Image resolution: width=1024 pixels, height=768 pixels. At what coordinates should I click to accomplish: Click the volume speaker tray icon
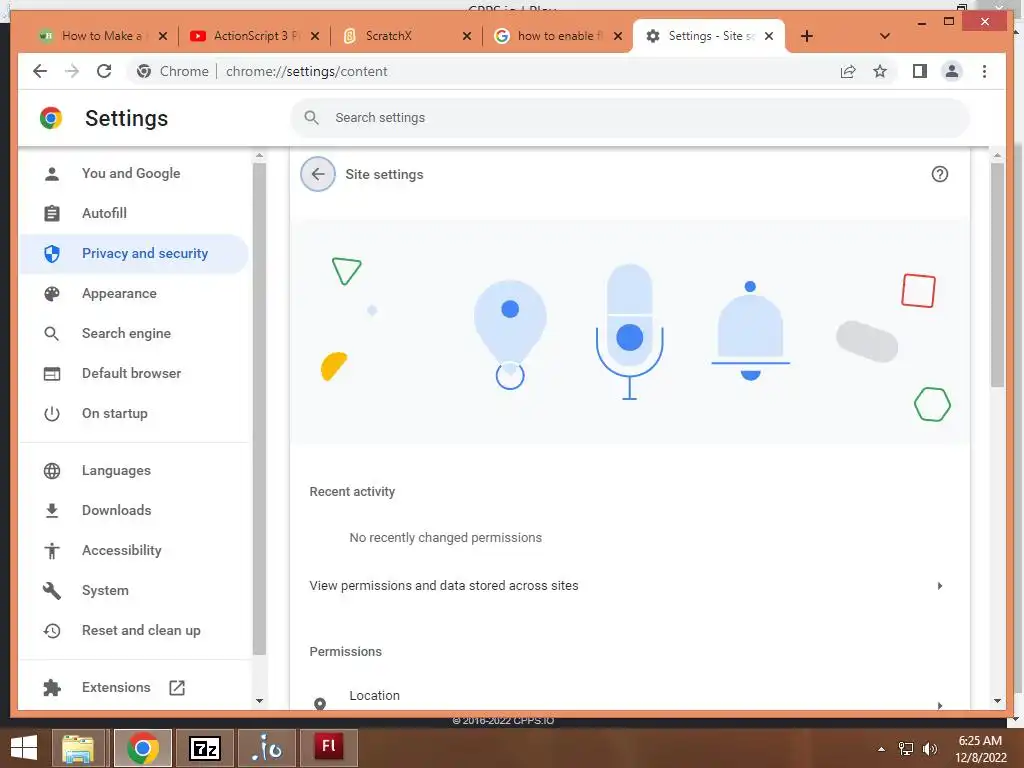929,749
